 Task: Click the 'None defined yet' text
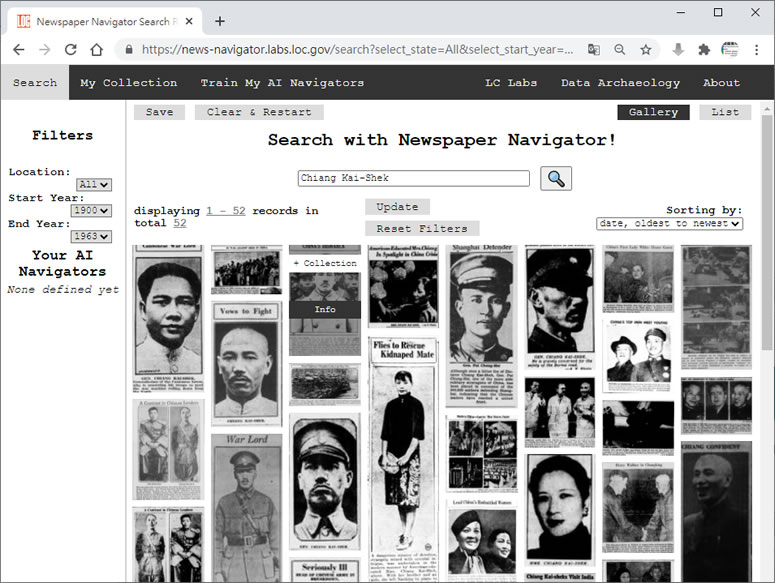click(63, 290)
